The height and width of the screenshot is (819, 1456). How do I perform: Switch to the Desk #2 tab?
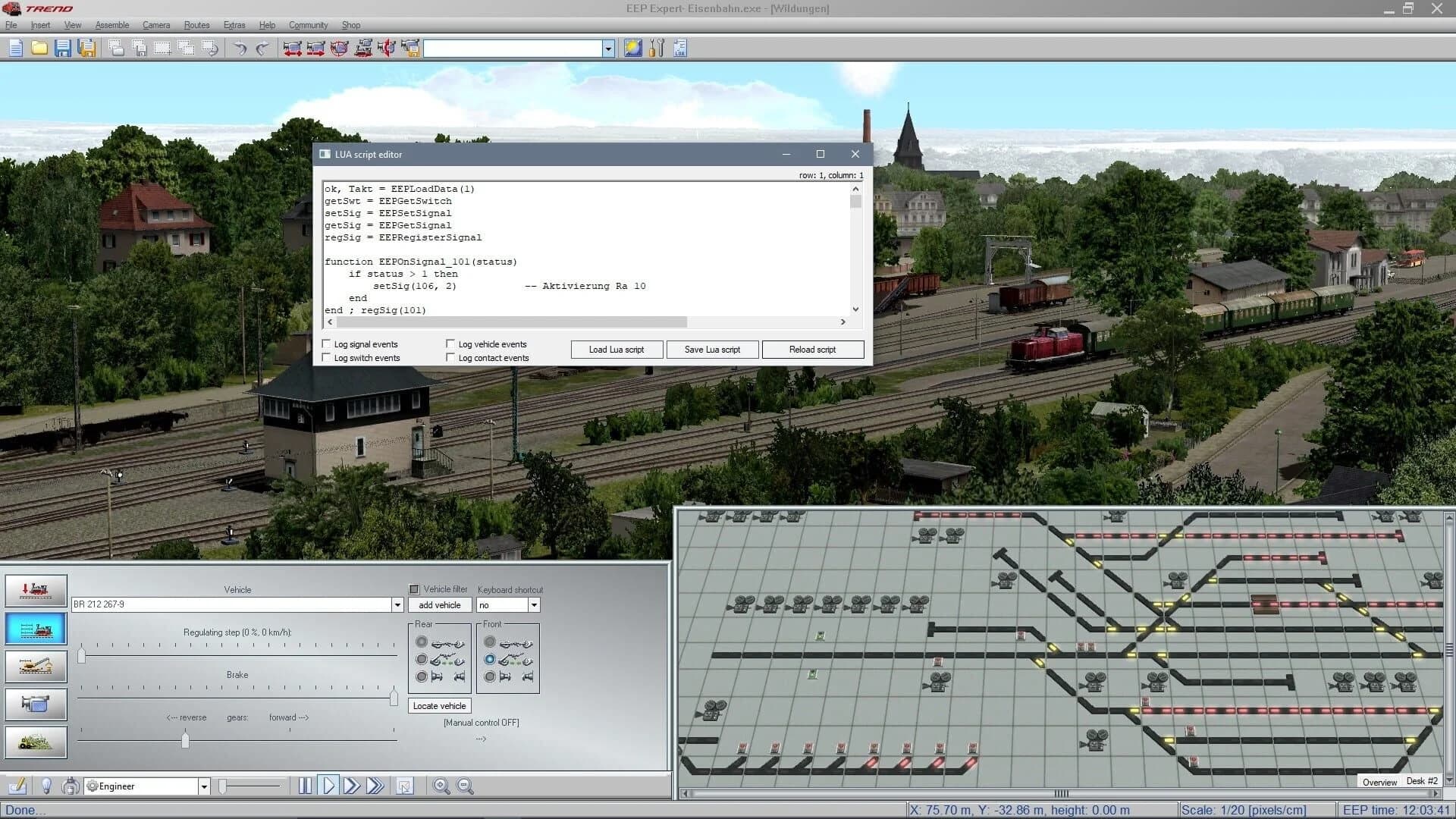tap(1422, 781)
